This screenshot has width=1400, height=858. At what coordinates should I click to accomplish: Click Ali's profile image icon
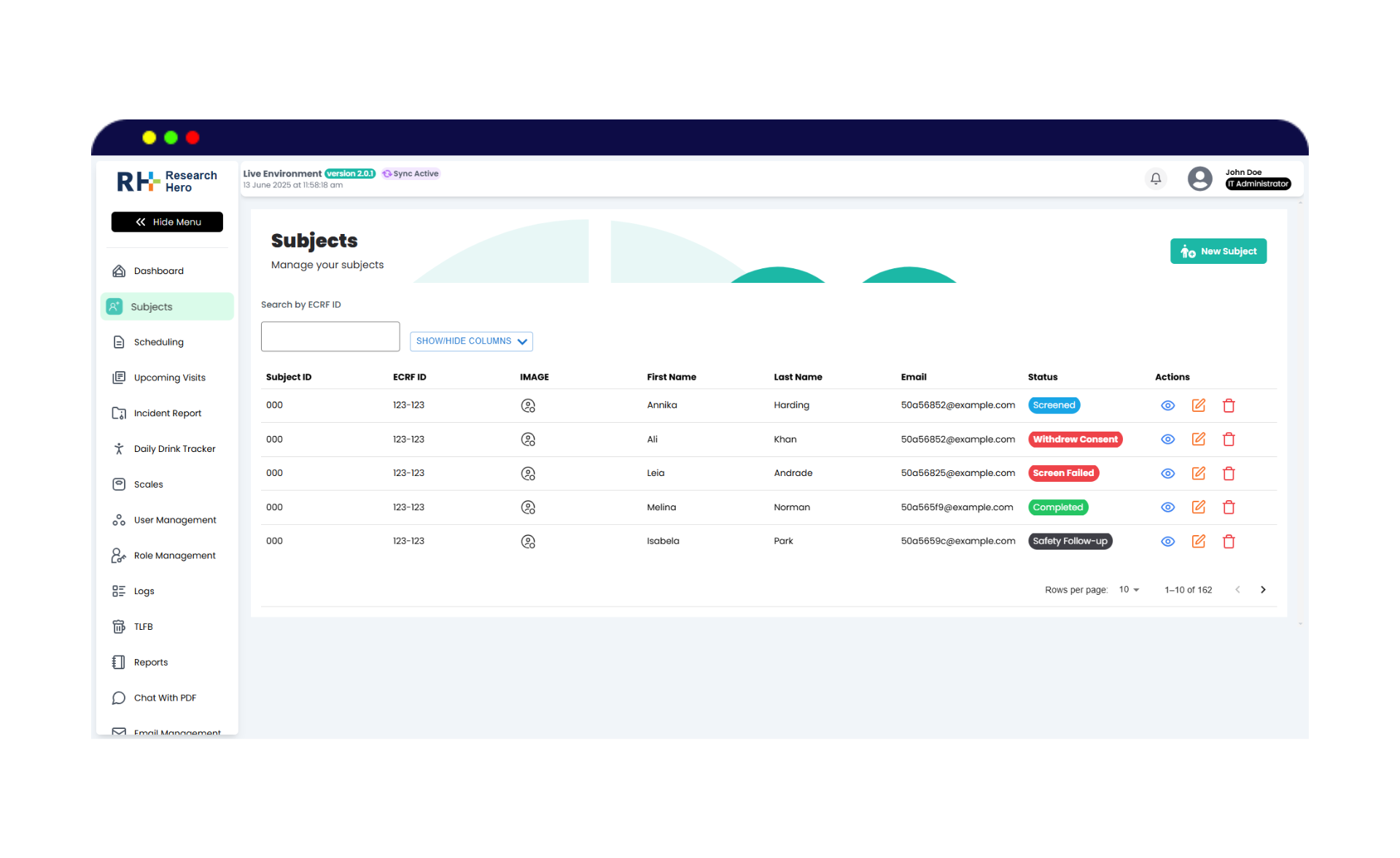pos(528,440)
